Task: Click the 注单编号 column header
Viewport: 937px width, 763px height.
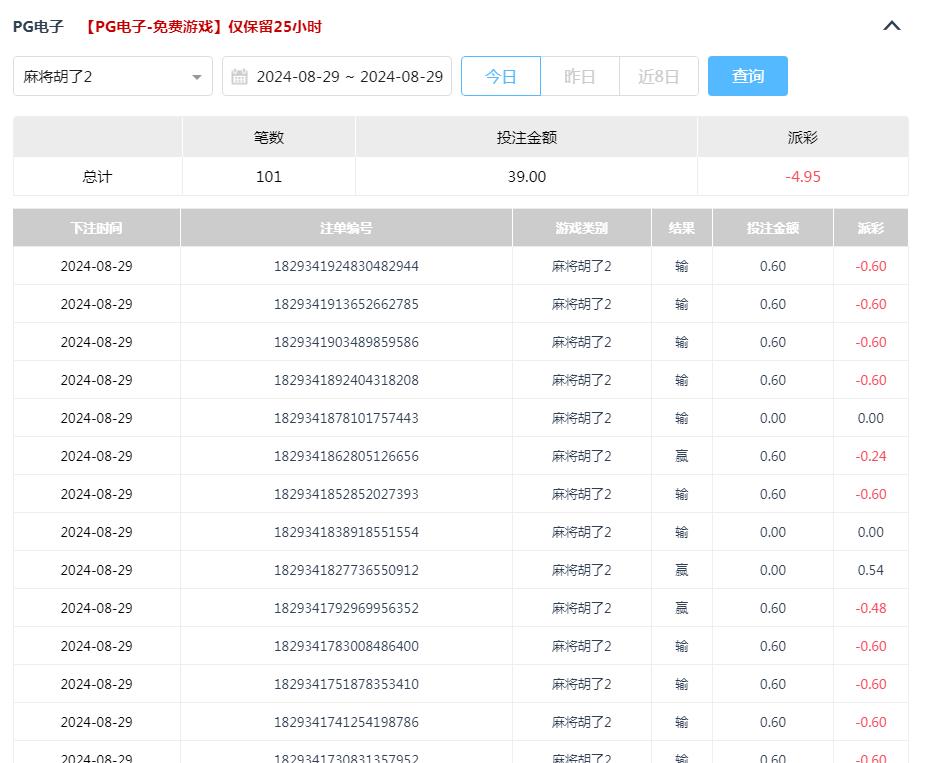Action: click(x=345, y=227)
